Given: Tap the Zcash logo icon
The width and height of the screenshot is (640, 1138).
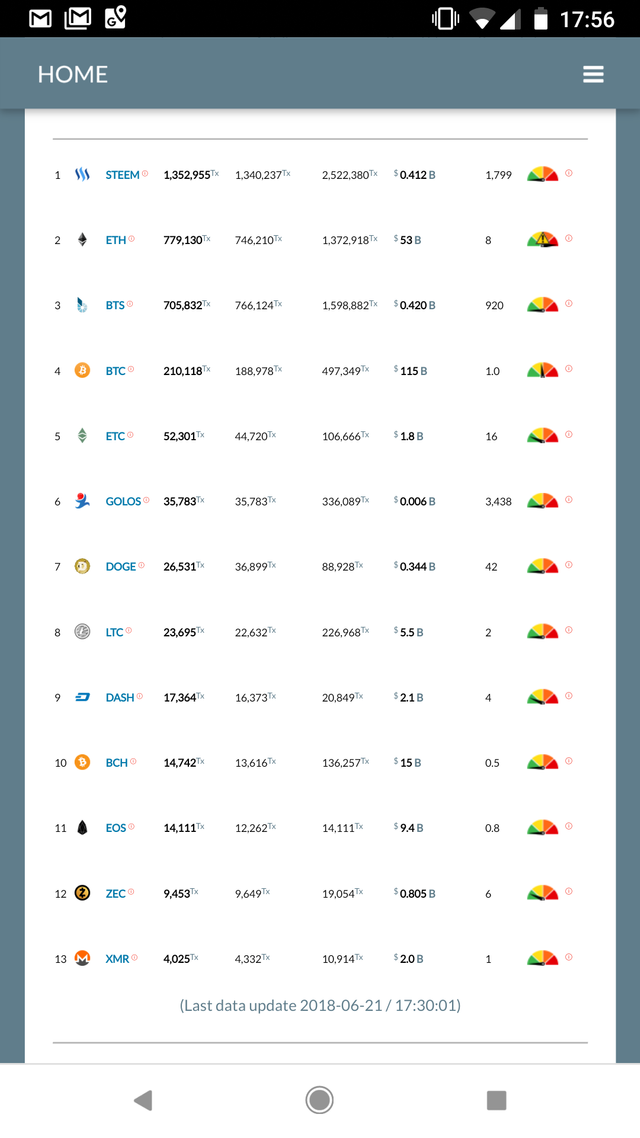Looking at the screenshot, I should [x=82, y=893].
